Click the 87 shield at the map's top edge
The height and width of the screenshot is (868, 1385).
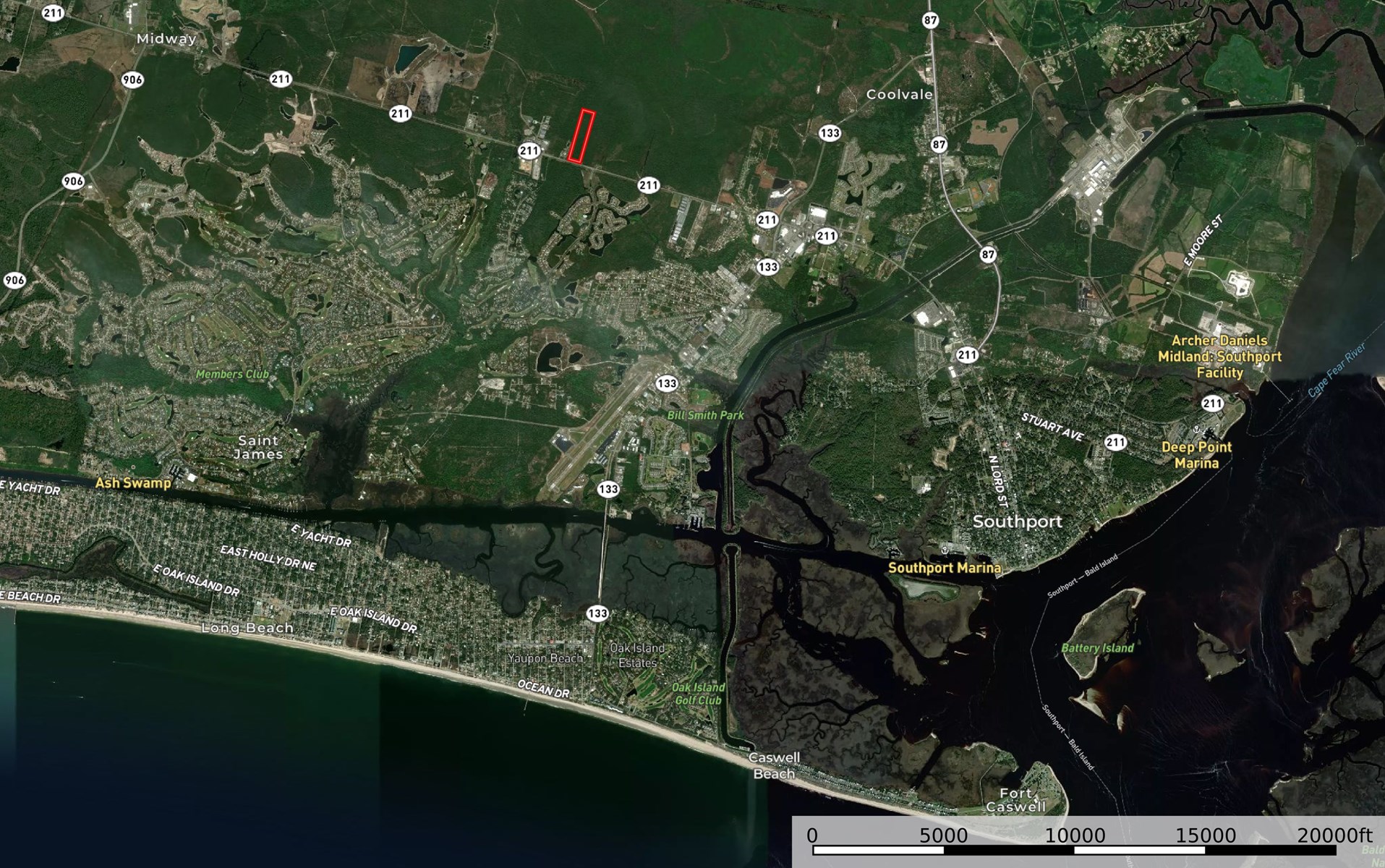tap(931, 20)
